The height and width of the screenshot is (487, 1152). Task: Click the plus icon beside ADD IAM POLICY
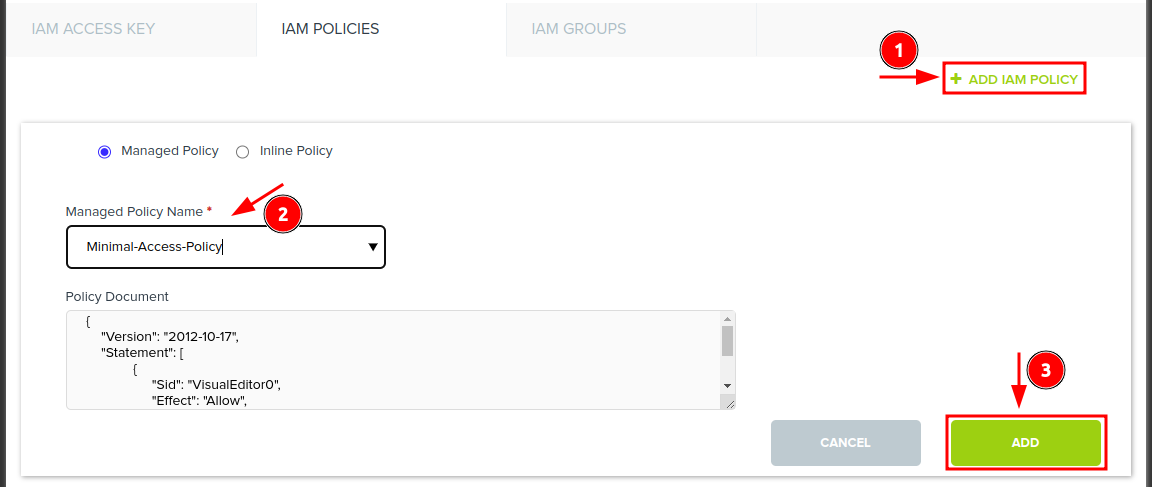click(956, 79)
